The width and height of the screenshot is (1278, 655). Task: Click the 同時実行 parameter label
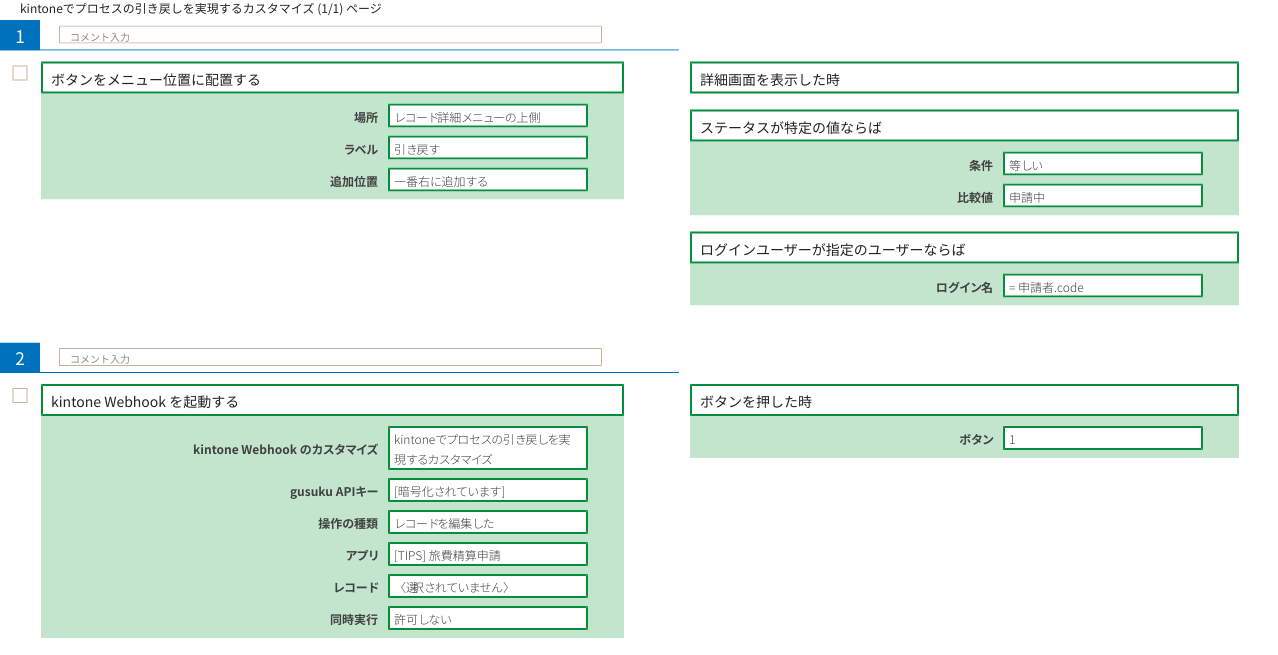point(354,619)
